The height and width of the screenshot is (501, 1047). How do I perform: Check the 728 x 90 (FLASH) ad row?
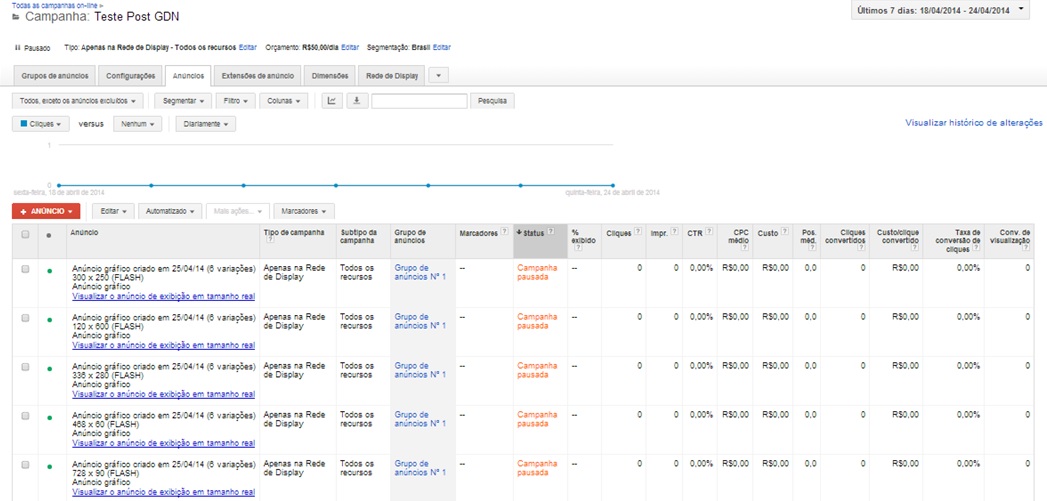[x=25, y=464]
